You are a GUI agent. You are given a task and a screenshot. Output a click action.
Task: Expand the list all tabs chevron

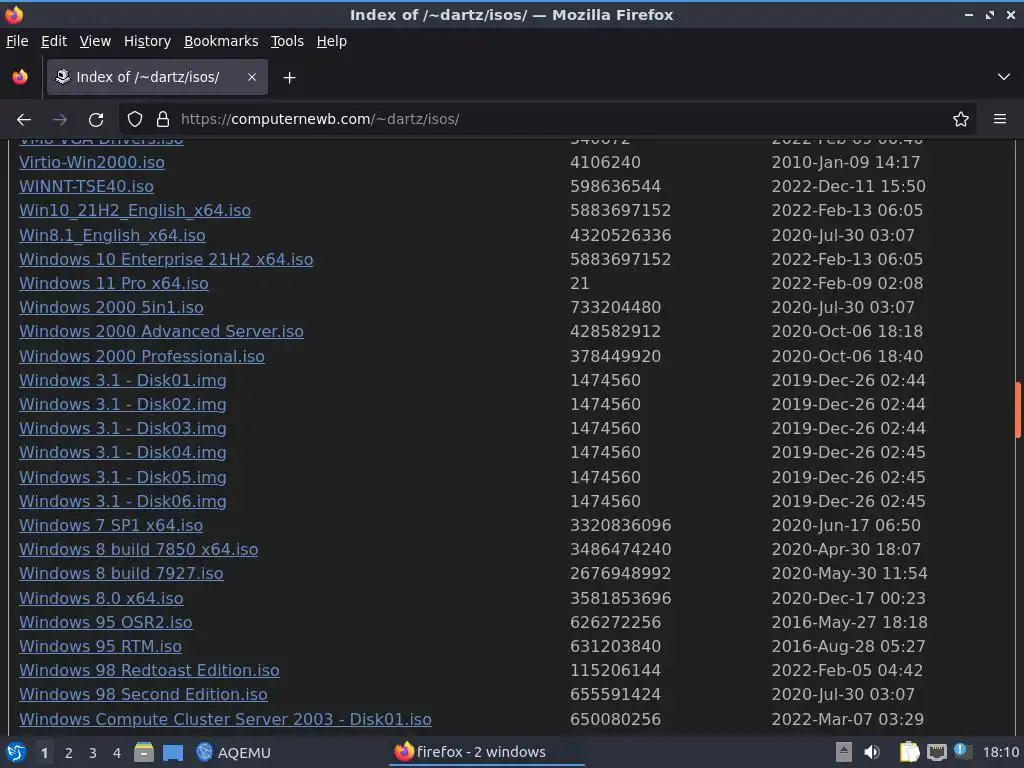click(x=1004, y=77)
